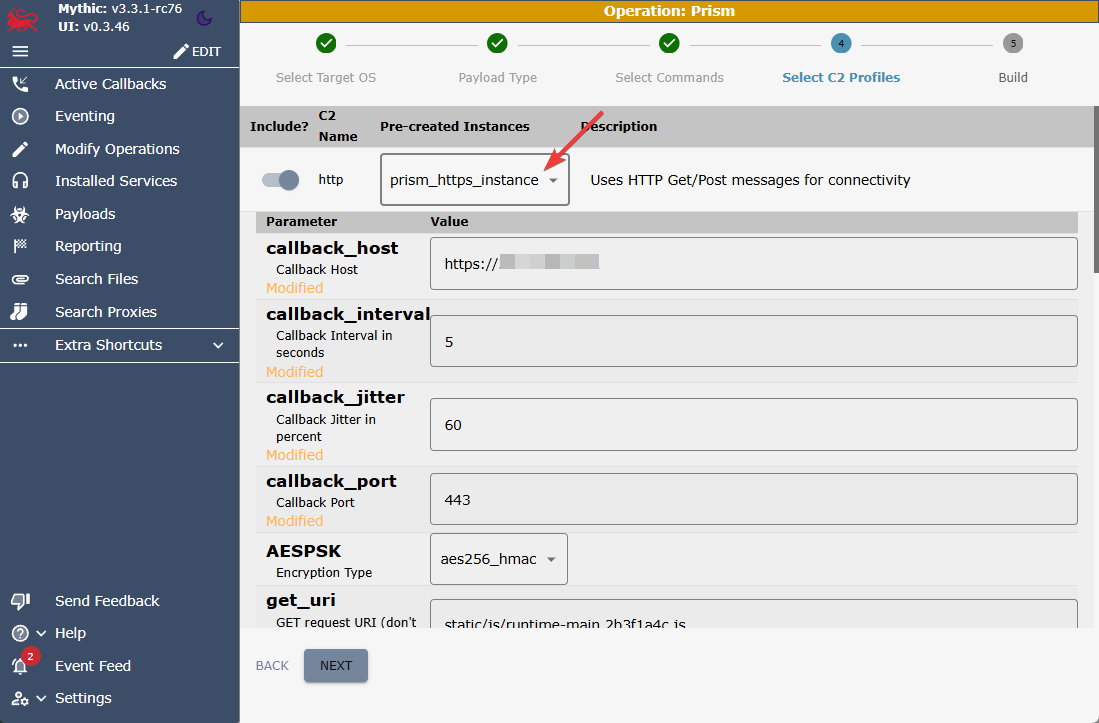Open prism_https_instance dropdown
The width and height of the screenshot is (1099, 723).
pos(475,180)
